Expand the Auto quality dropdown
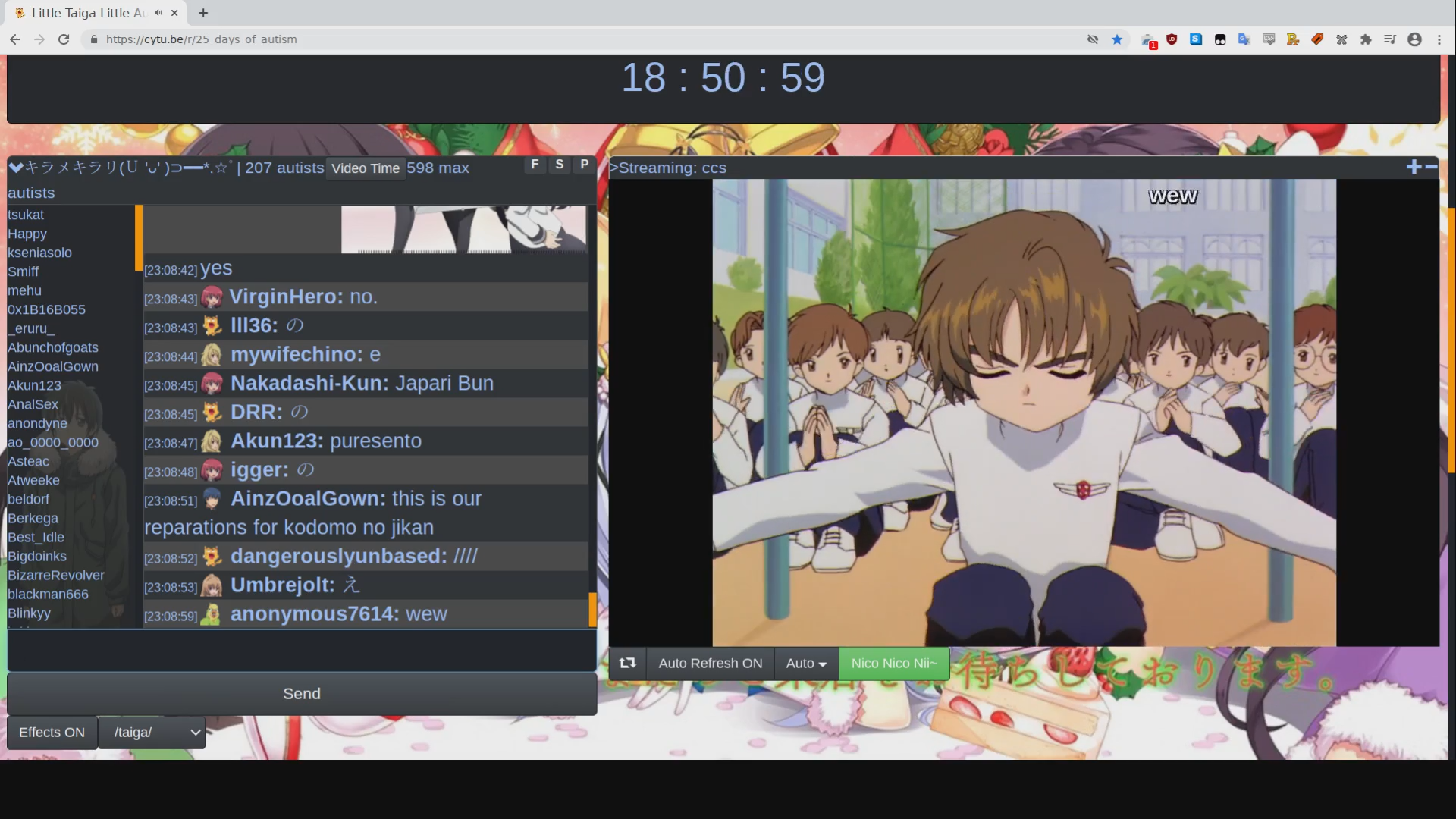1456x819 pixels. tap(805, 663)
